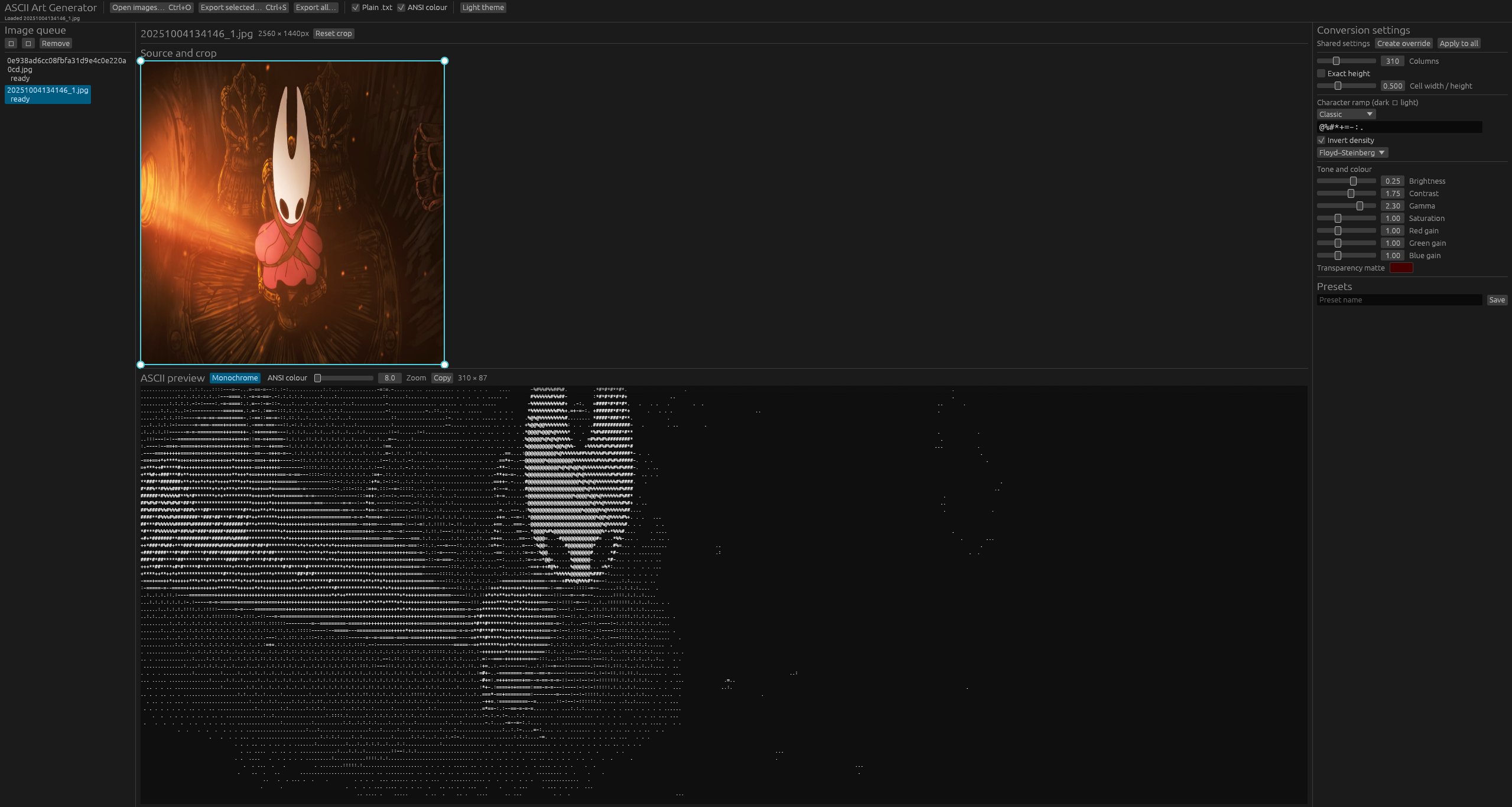
Task: Click the first square icon button in Image queue
Action: [11, 44]
